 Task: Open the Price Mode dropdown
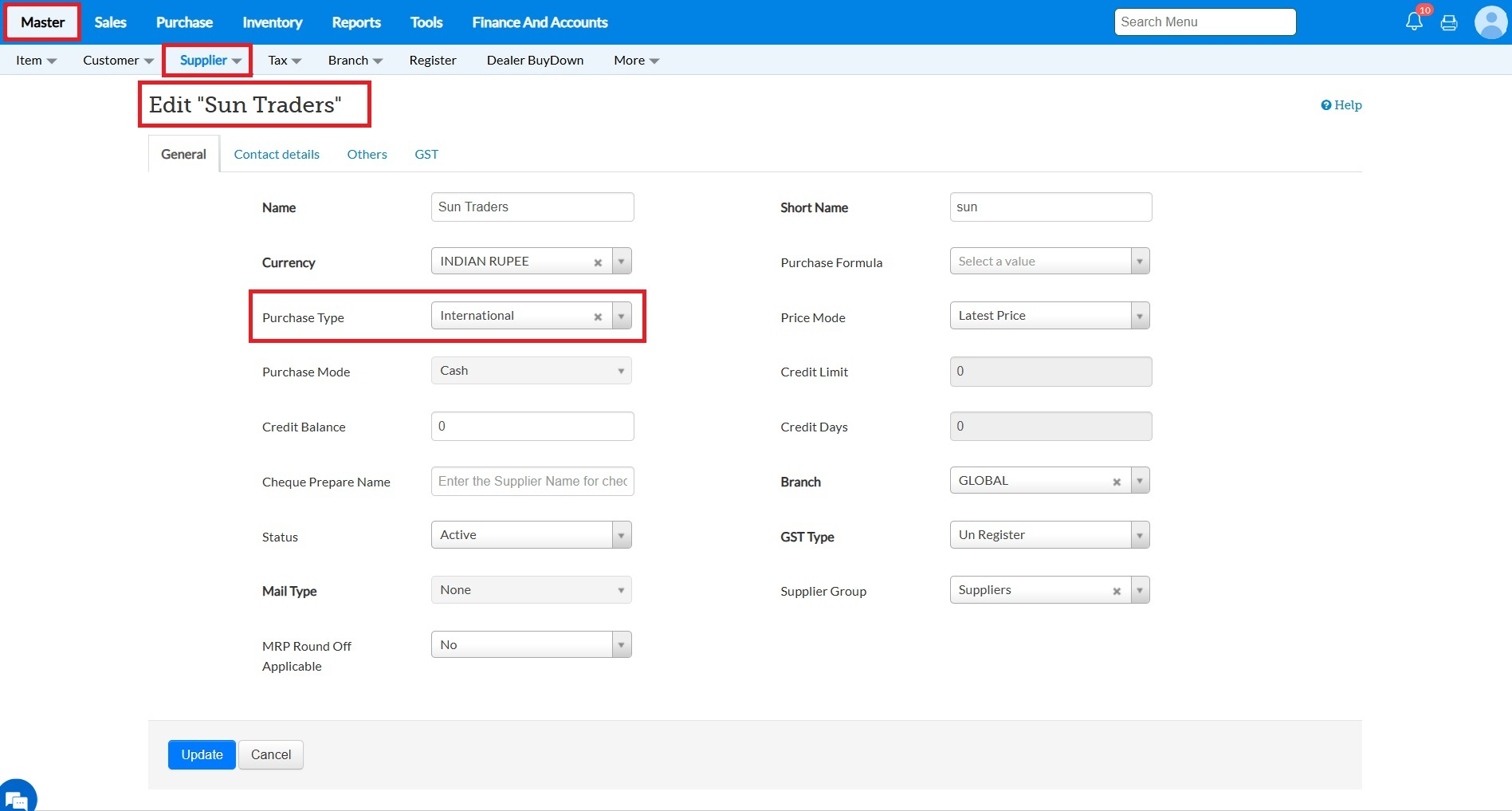coord(1049,316)
